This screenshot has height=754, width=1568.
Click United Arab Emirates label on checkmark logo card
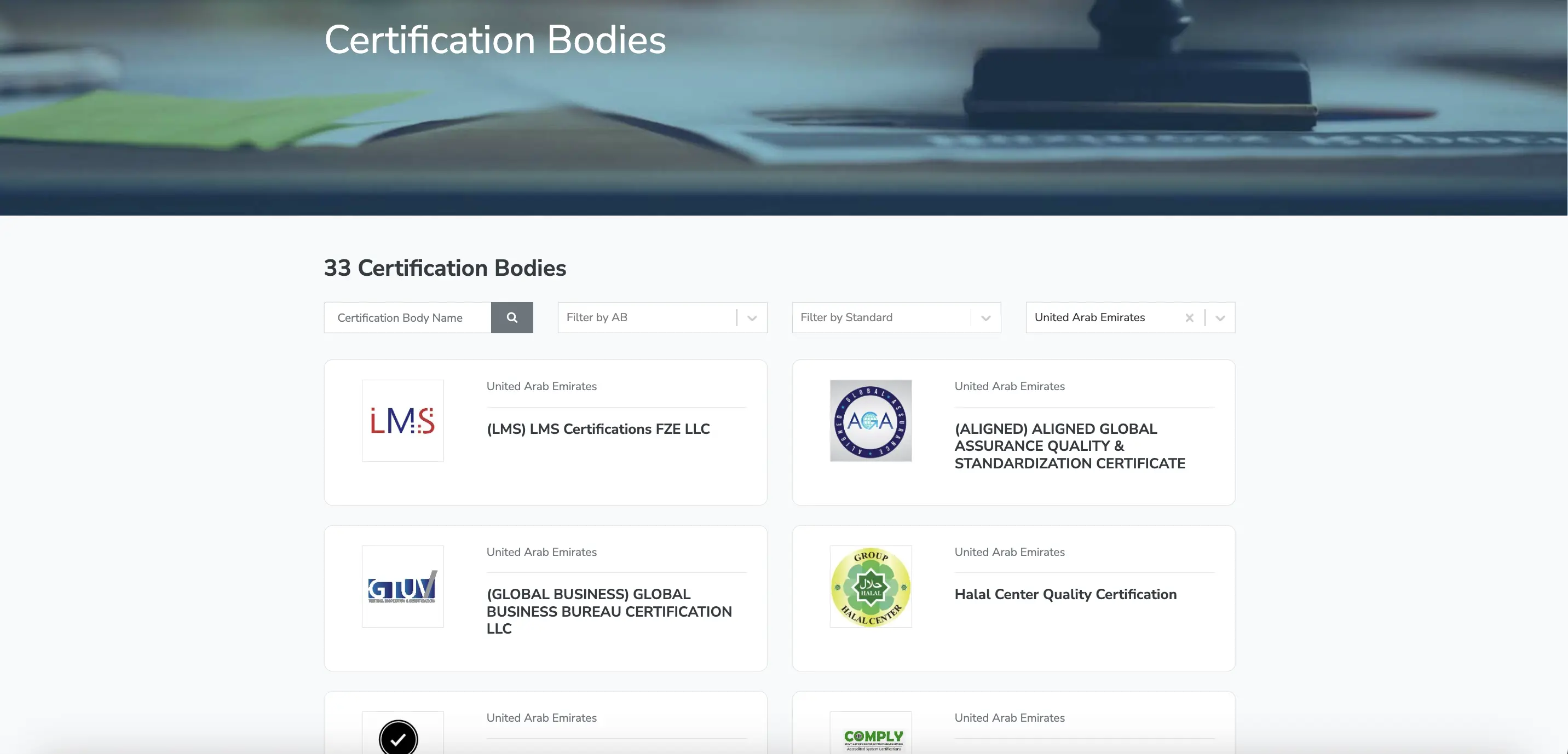(x=541, y=718)
